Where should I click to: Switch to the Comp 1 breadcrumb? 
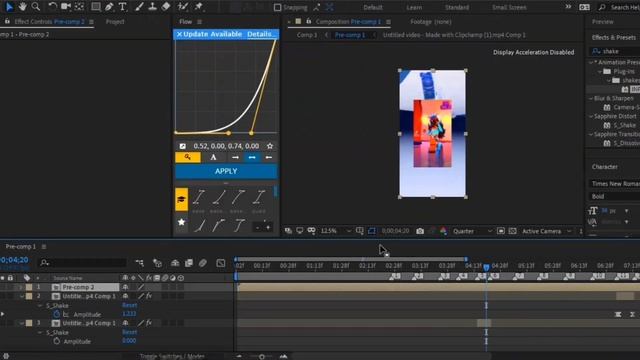(307, 35)
